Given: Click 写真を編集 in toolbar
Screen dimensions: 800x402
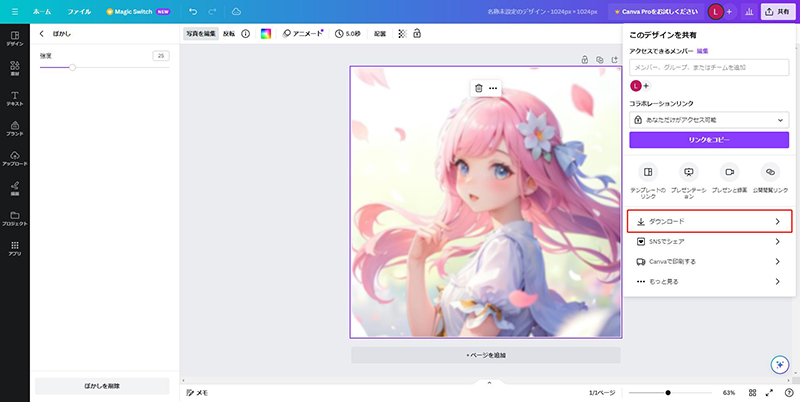Looking at the screenshot, I should click(201, 34).
